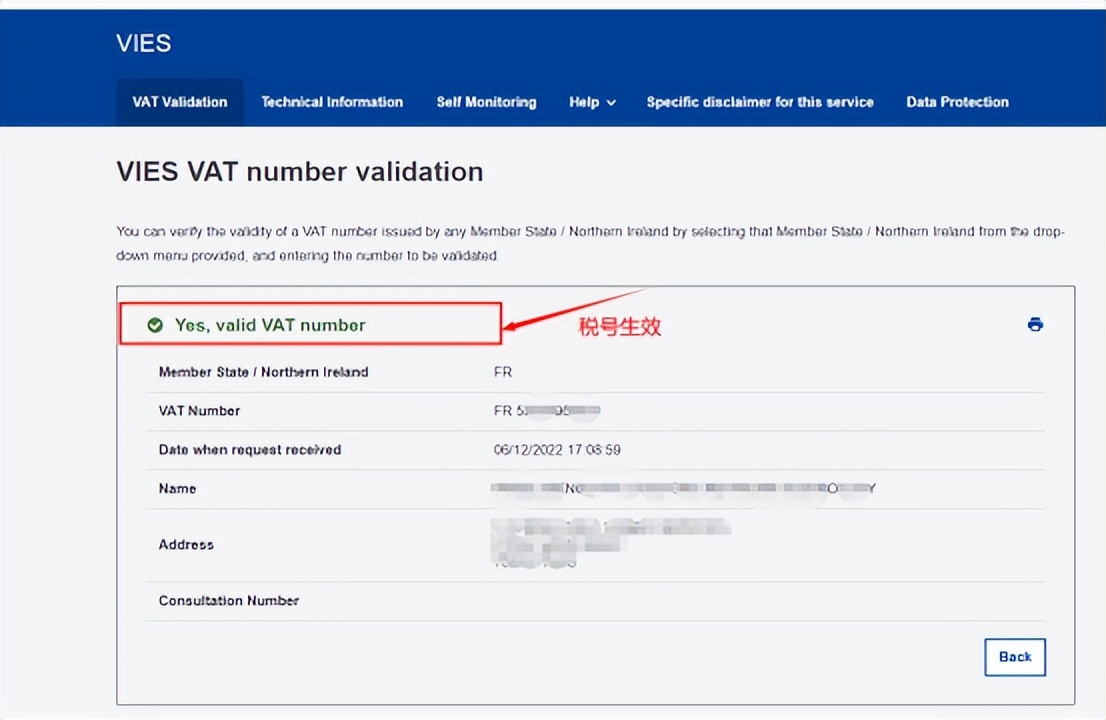
Task: Click the blurred company Name value
Action: [x=684, y=489]
